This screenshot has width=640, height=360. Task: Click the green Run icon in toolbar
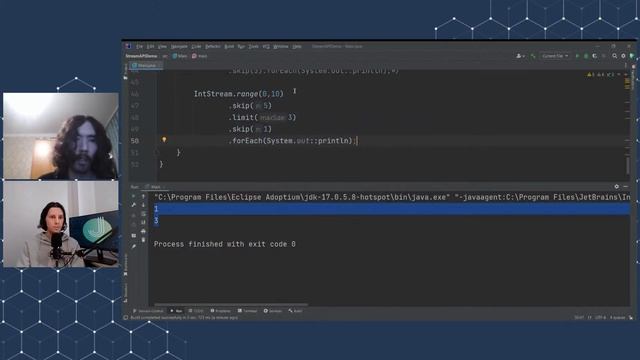coord(577,56)
